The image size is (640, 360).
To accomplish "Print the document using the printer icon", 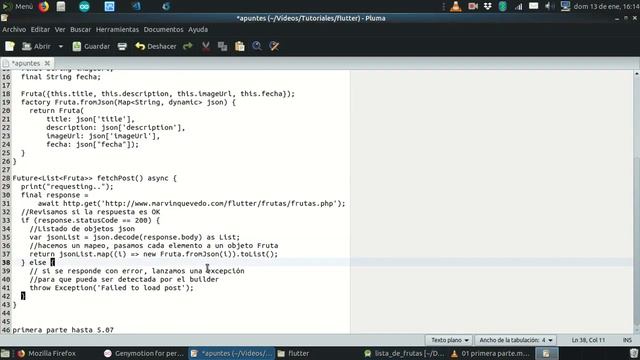I will pos(122,47).
